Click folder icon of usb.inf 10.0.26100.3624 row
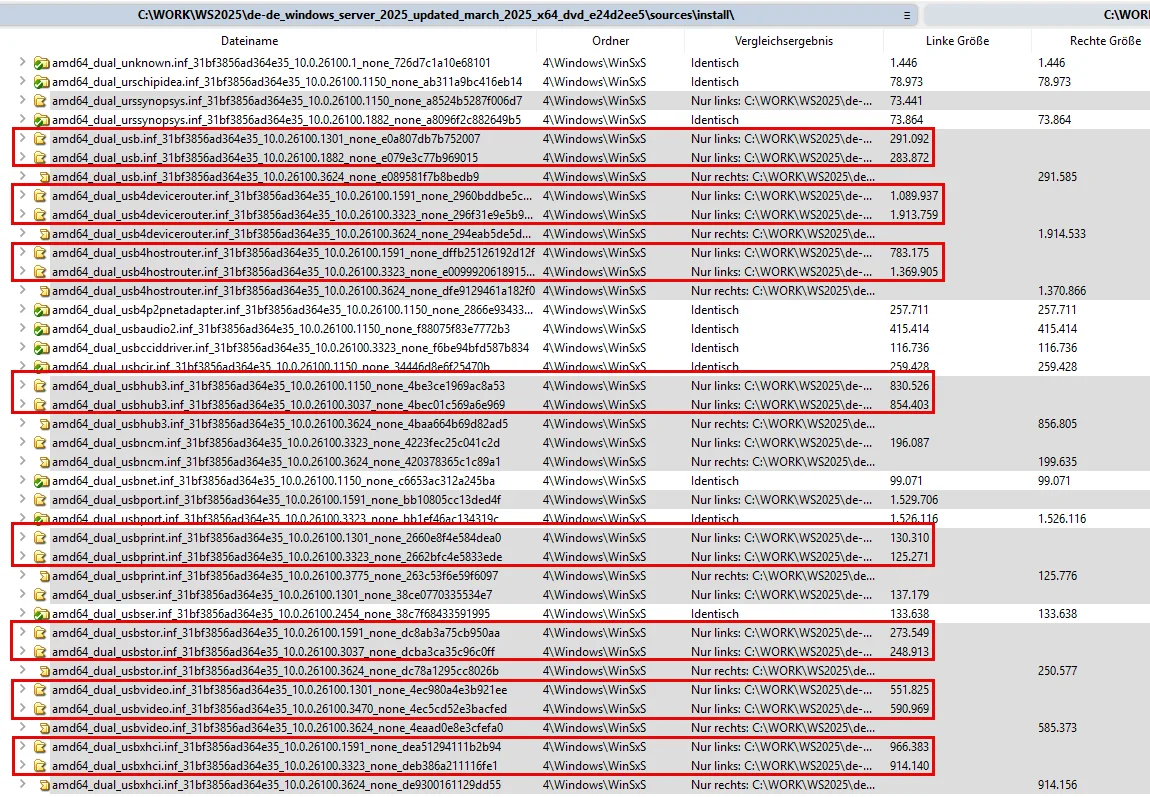This screenshot has width=1150, height=797. 44,177
